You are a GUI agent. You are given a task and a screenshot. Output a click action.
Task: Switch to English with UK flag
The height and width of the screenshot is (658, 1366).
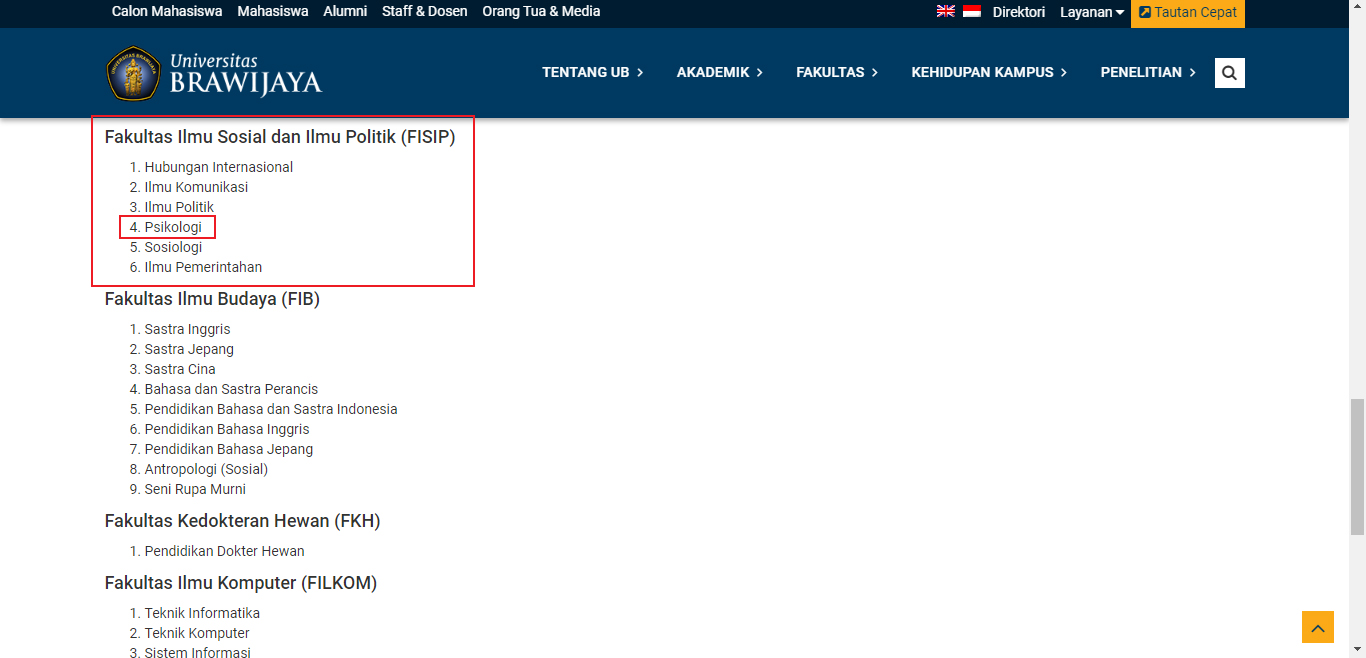(x=946, y=12)
